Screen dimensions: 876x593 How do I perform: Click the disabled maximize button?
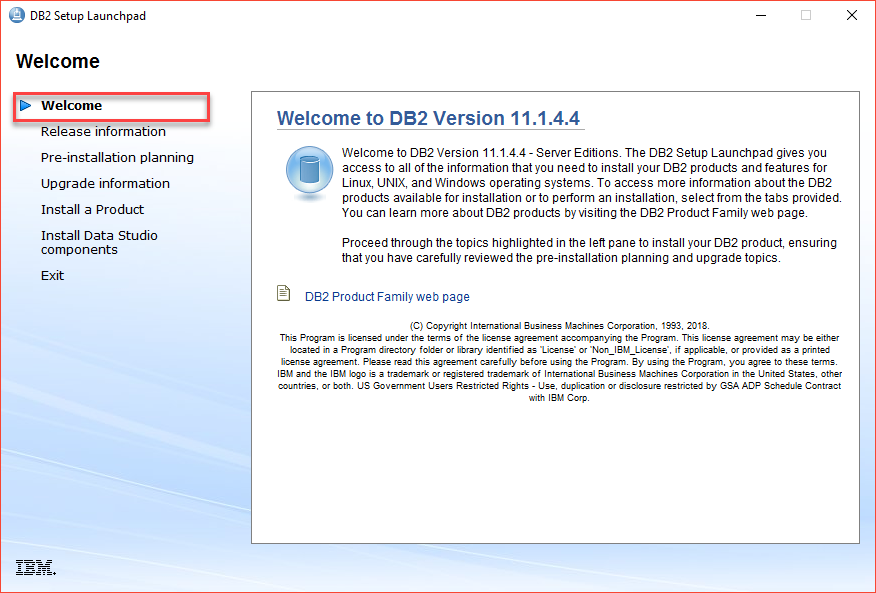pos(806,15)
